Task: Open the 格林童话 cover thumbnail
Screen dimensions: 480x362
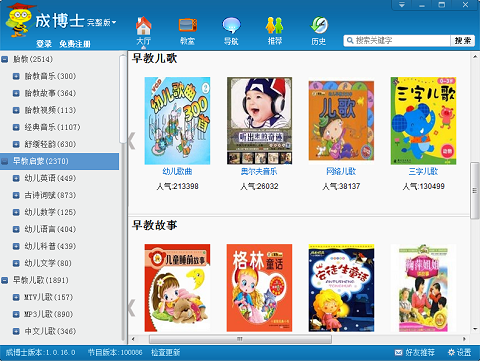Action: click(259, 288)
